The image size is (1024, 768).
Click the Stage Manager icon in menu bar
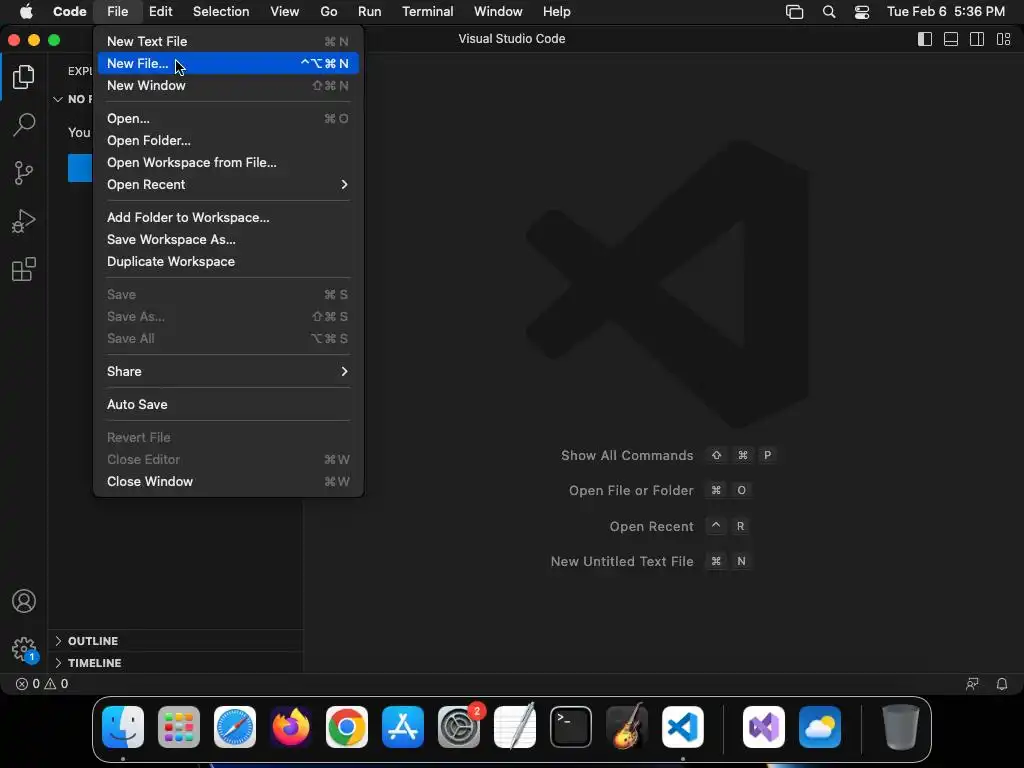pyautogui.click(x=794, y=12)
